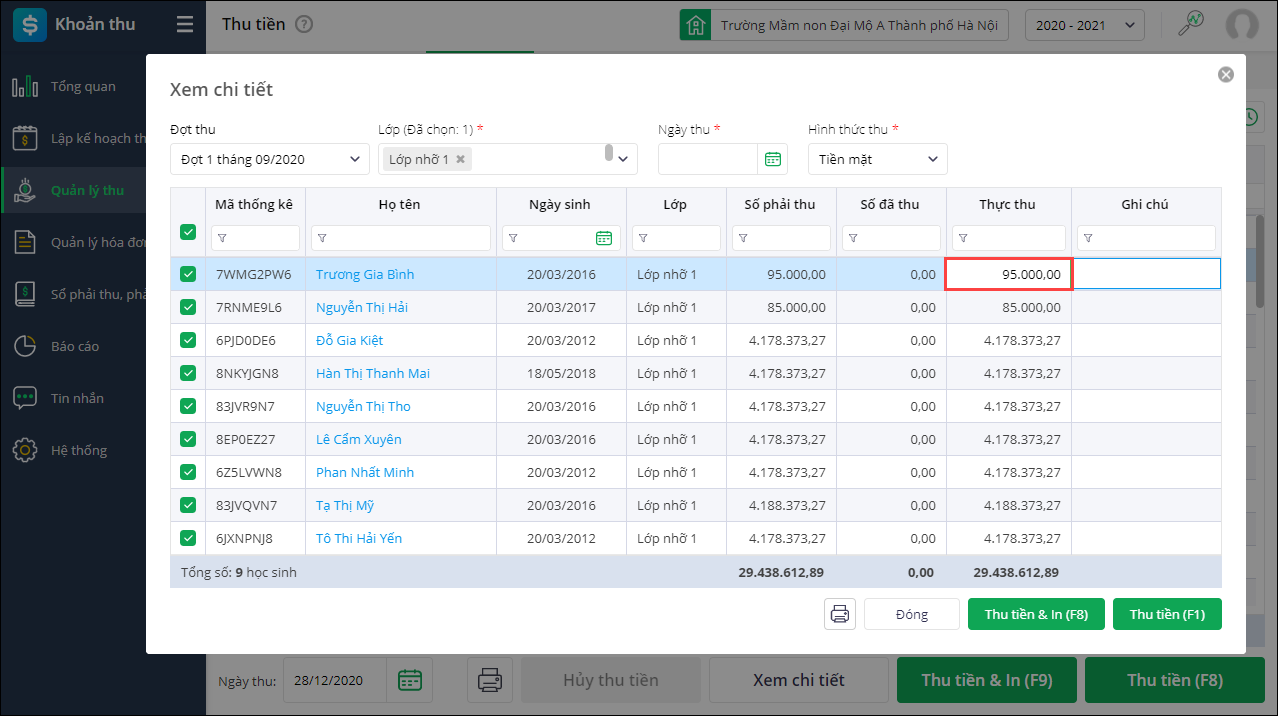Uncheck row 83JVQVN7 Tạ Thị Mỹ
The width and height of the screenshot is (1278, 716).
pyautogui.click(x=188, y=505)
